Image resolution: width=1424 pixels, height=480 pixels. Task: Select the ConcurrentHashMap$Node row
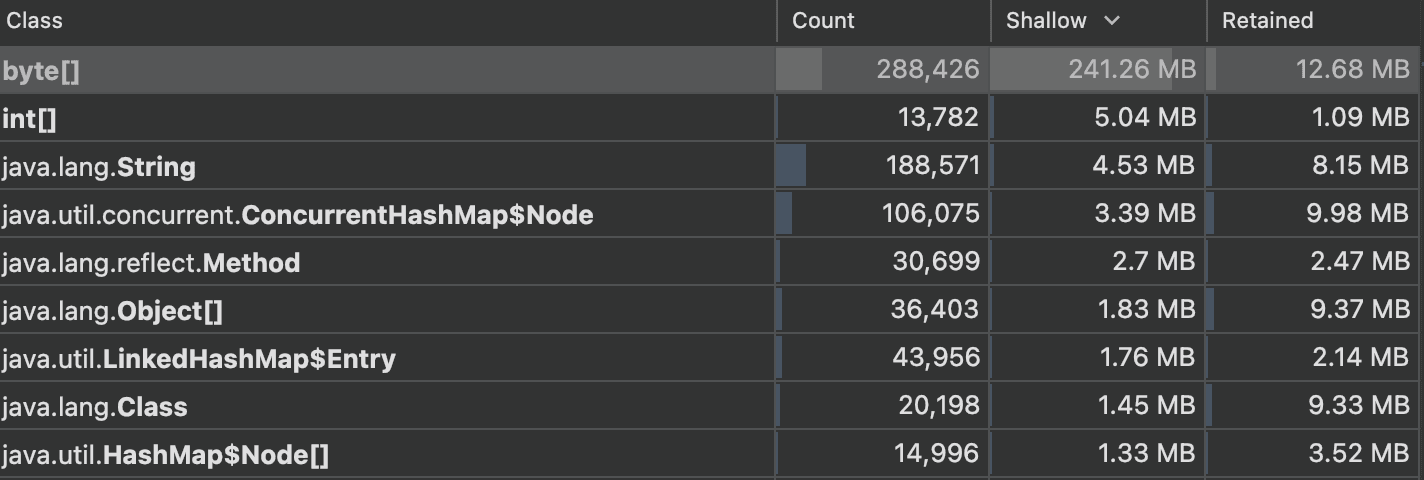(x=297, y=214)
